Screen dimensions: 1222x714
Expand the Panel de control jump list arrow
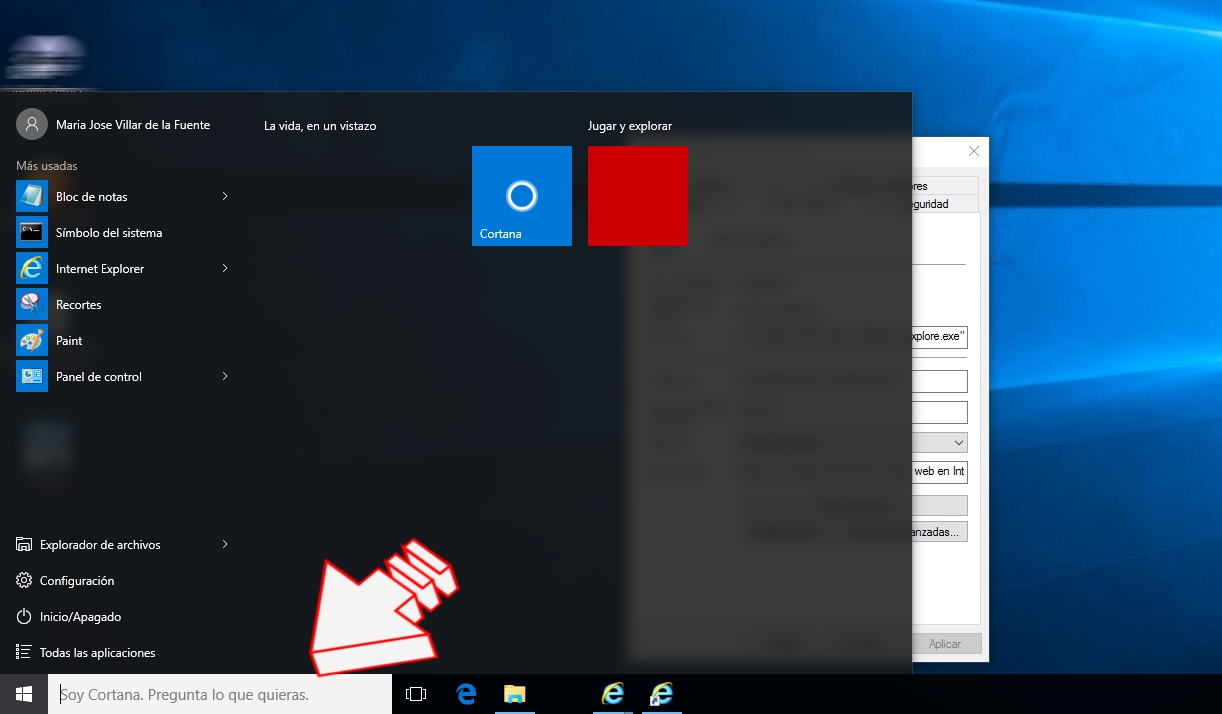(x=225, y=377)
